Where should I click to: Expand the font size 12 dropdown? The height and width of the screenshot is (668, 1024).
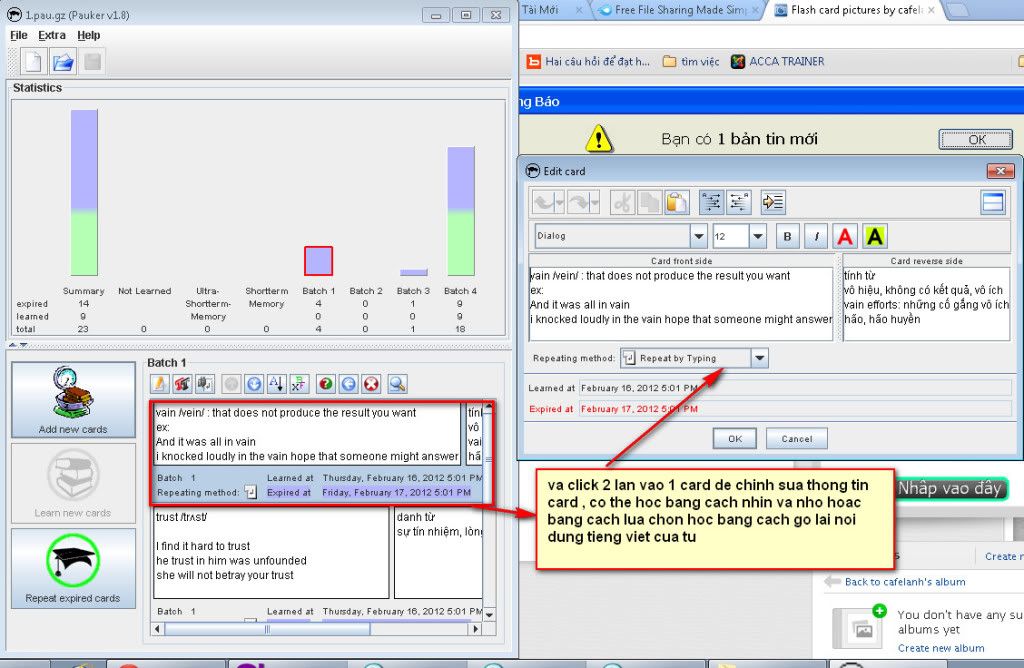tap(757, 237)
